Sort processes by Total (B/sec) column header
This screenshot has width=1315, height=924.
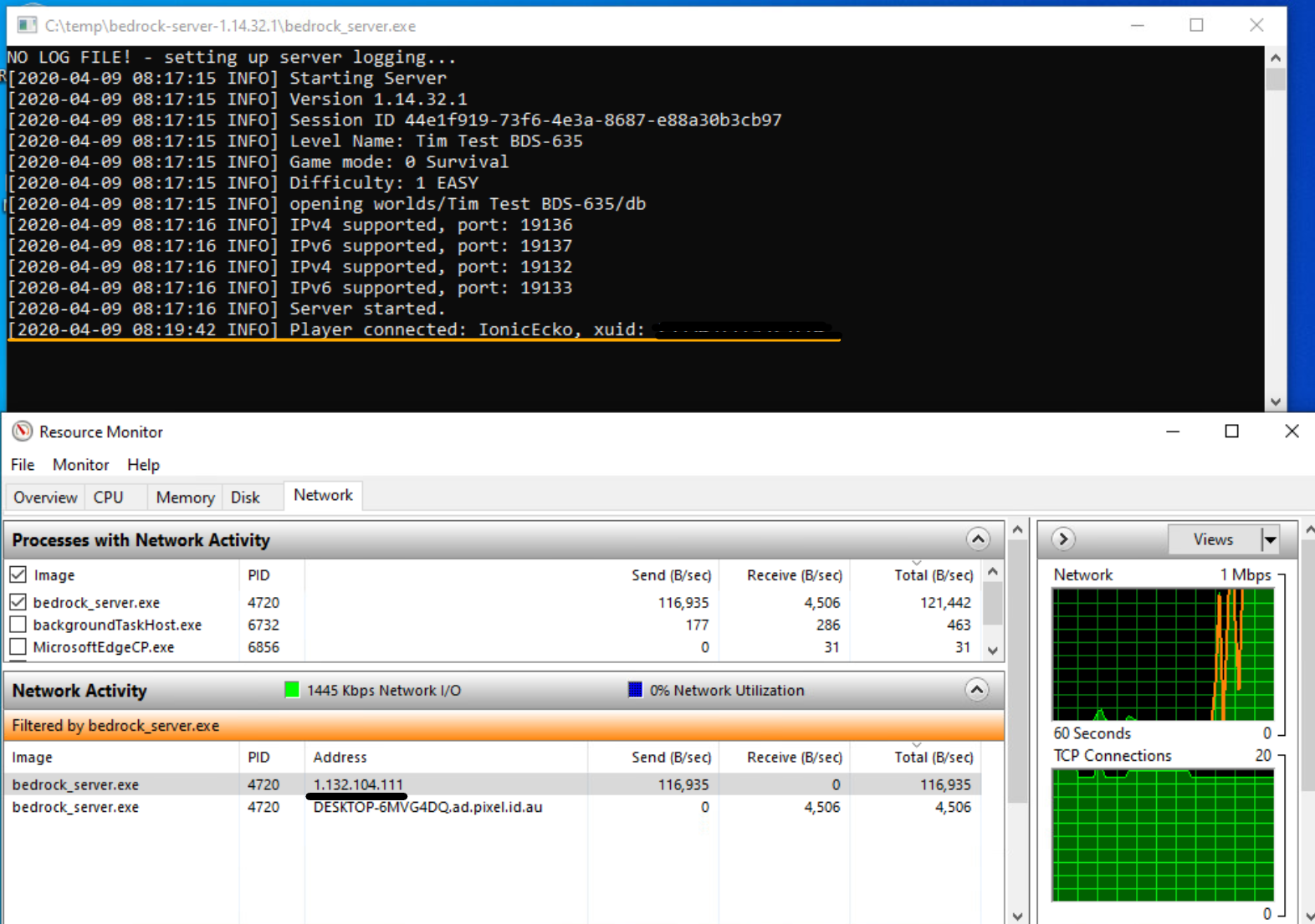(x=933, y=575)
